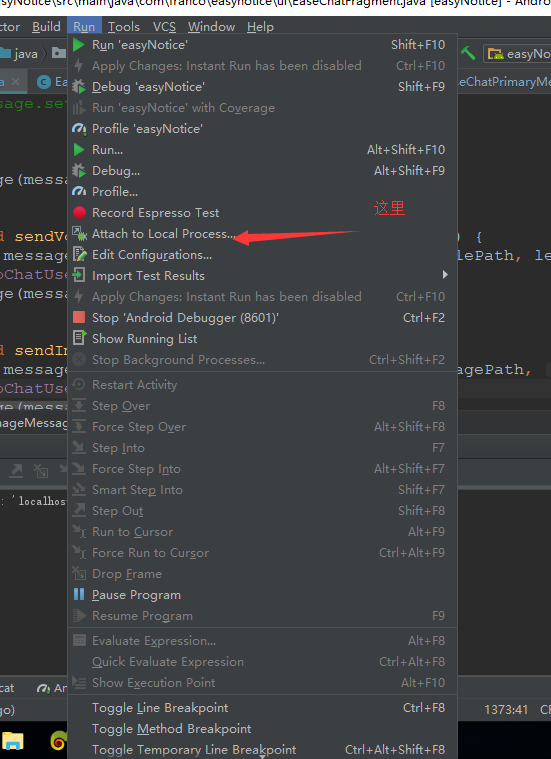The image size is (551, 759).
Task: Choose the Debug... menu item
Action: [262, 171]
